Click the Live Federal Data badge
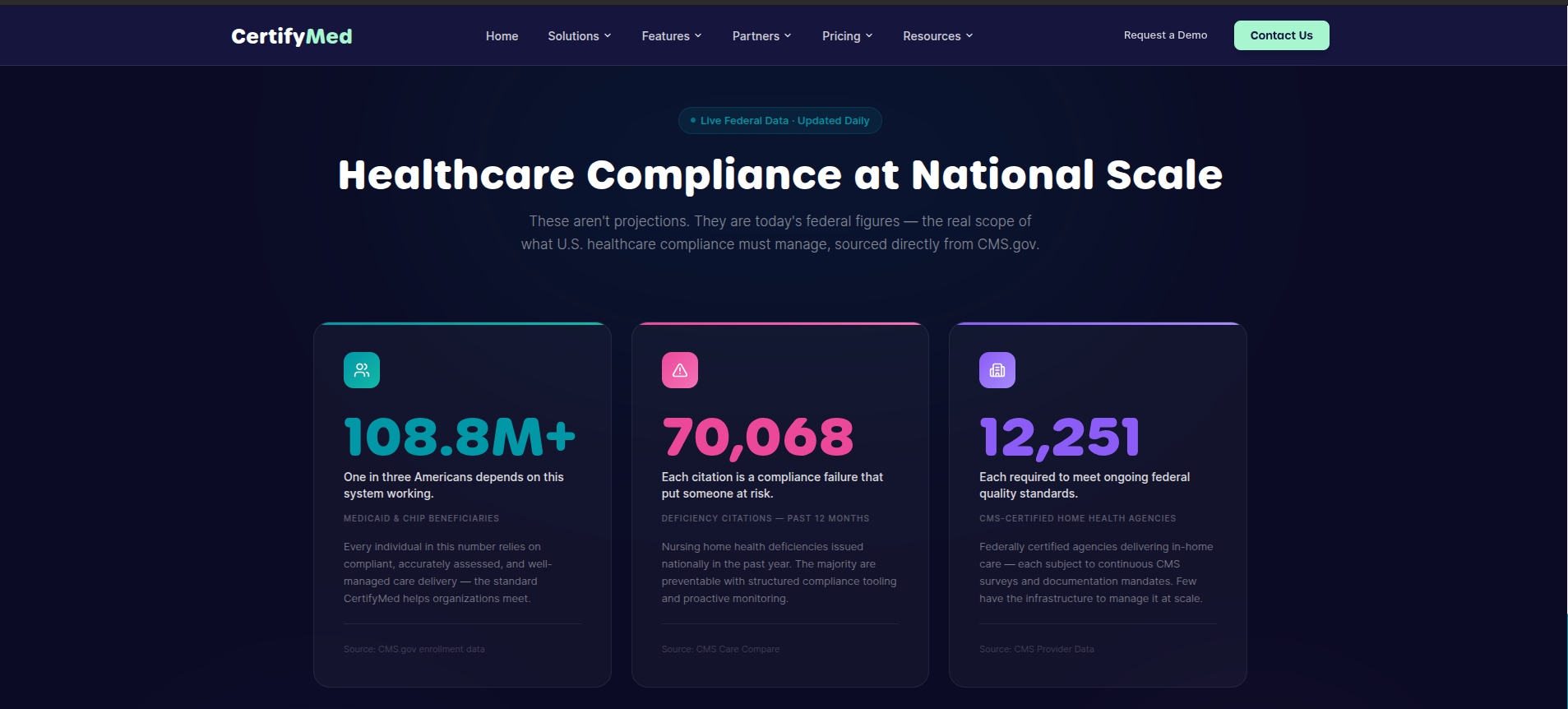 click(x=780, y=120)
